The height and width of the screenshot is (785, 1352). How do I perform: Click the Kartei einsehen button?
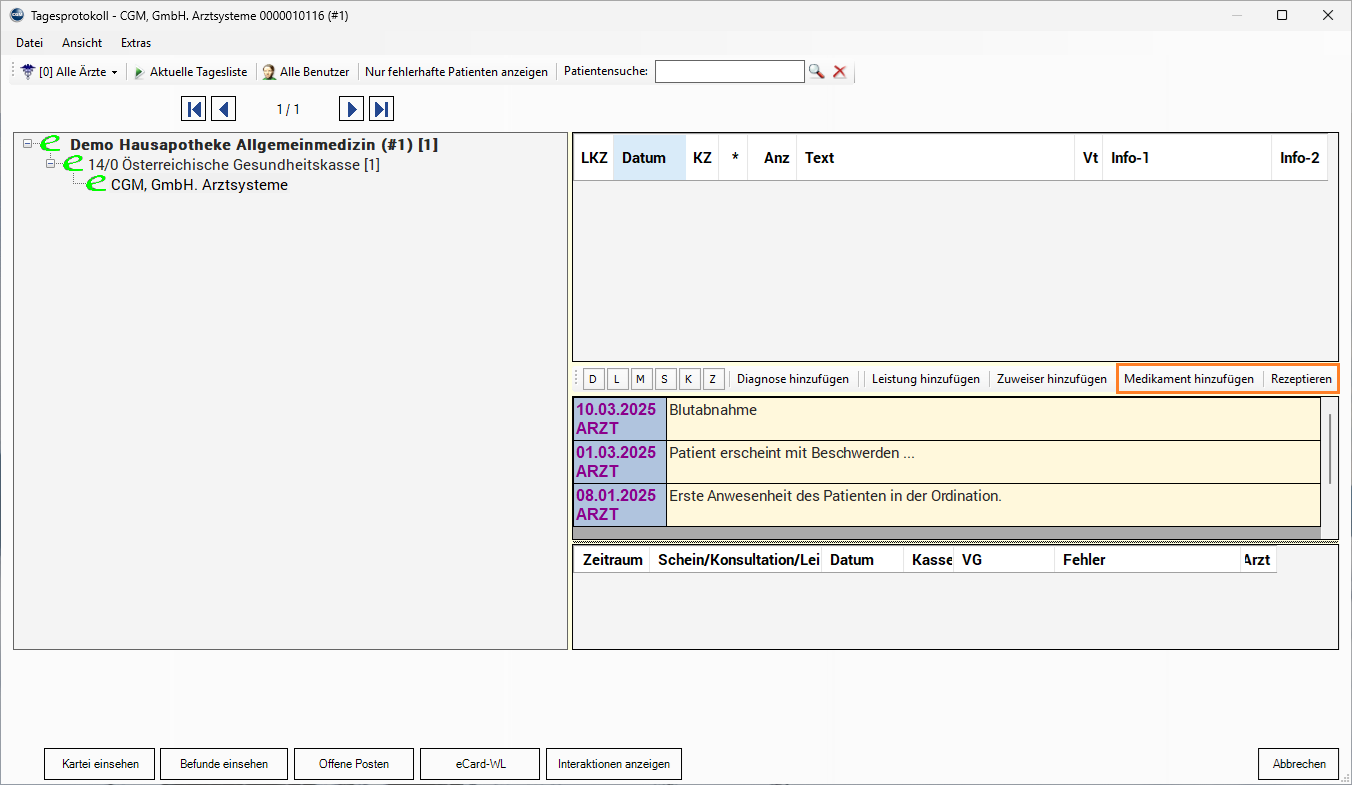coord(100,764)
